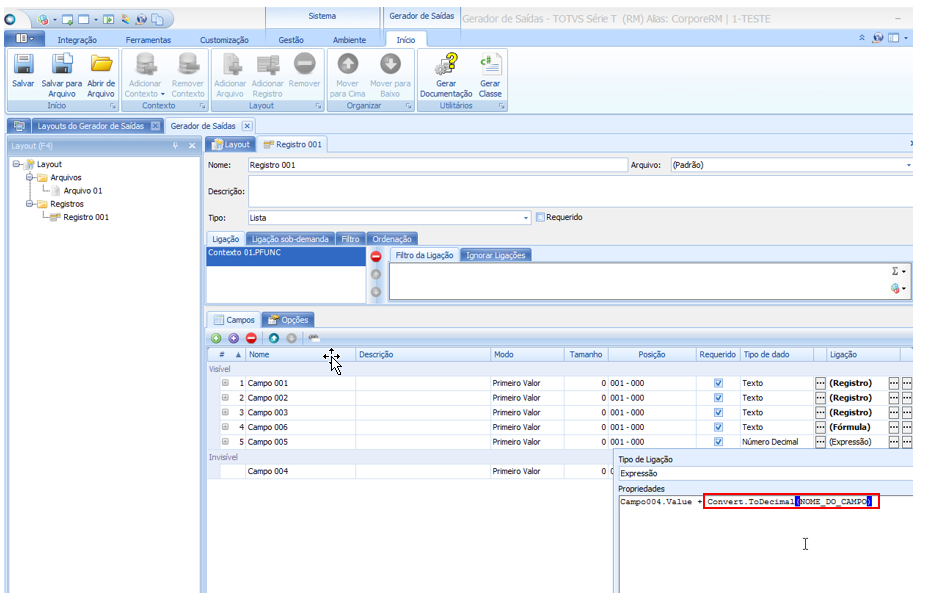Click the Descrição text field
931x593 pixels.
coord(580,192)
